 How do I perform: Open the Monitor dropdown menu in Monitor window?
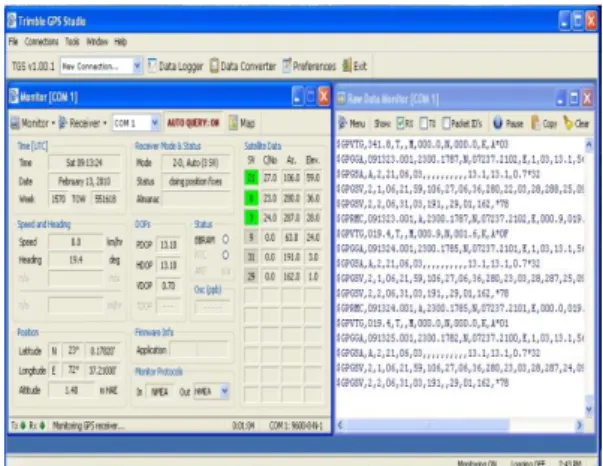(x=33, y=123)
